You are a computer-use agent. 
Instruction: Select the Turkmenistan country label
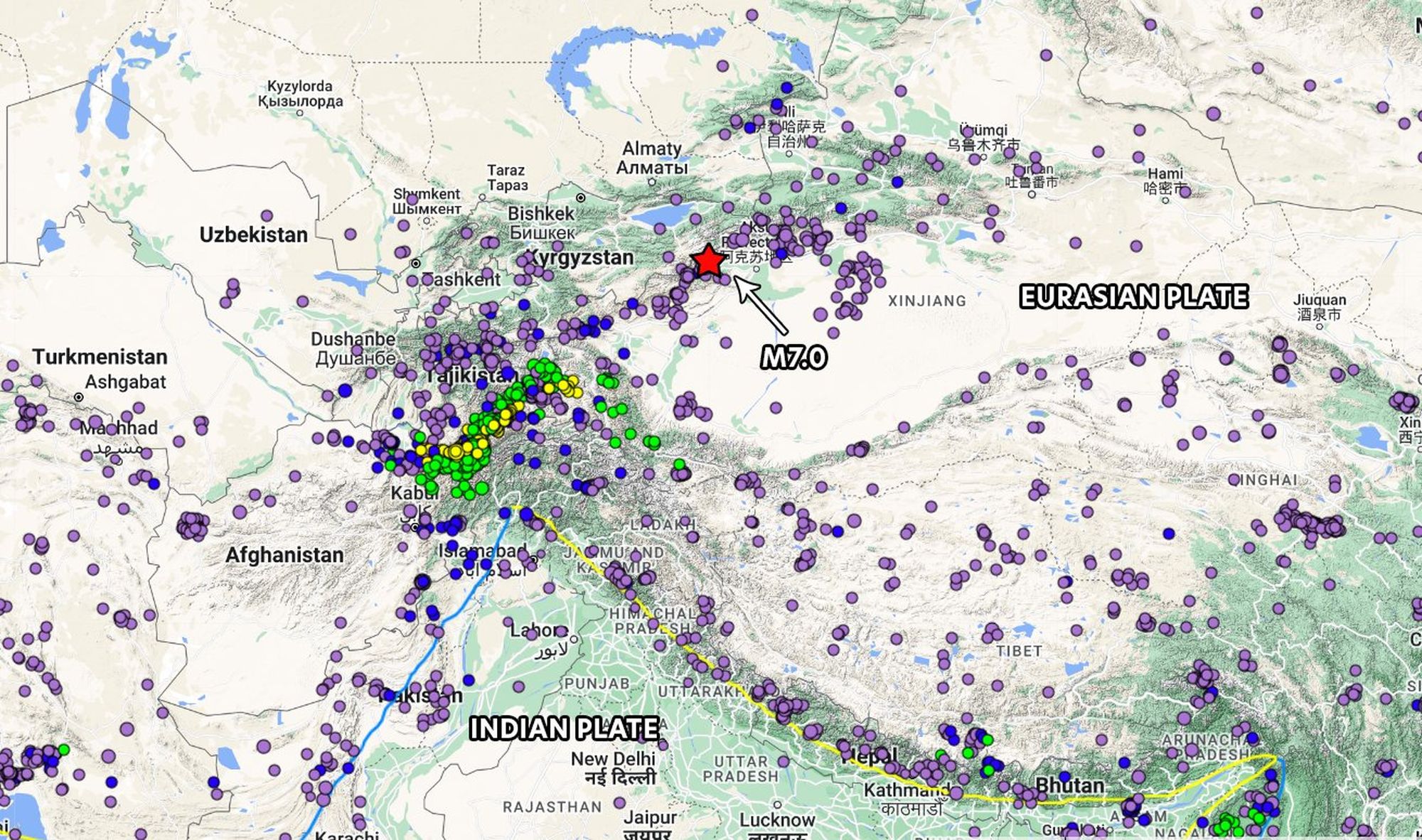(100, 357)
